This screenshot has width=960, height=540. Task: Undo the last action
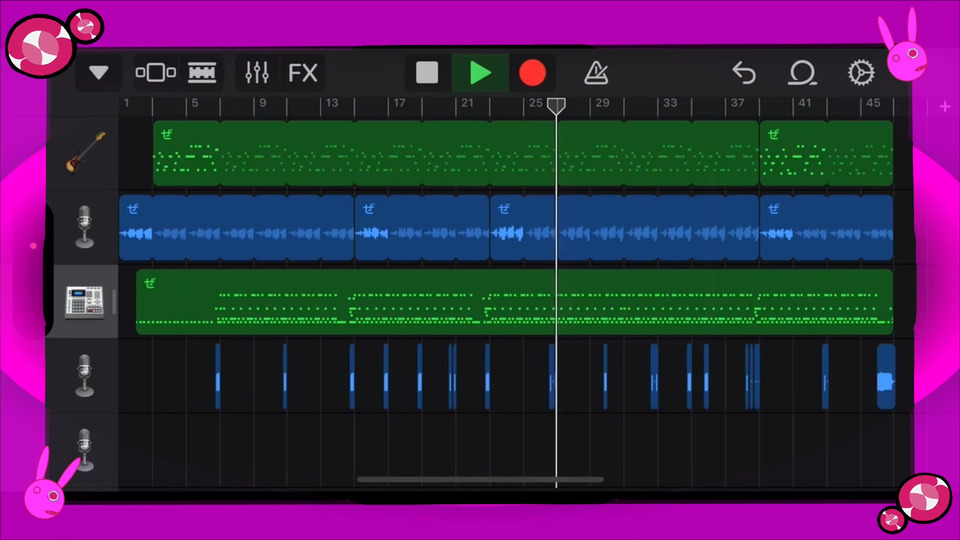744,73
